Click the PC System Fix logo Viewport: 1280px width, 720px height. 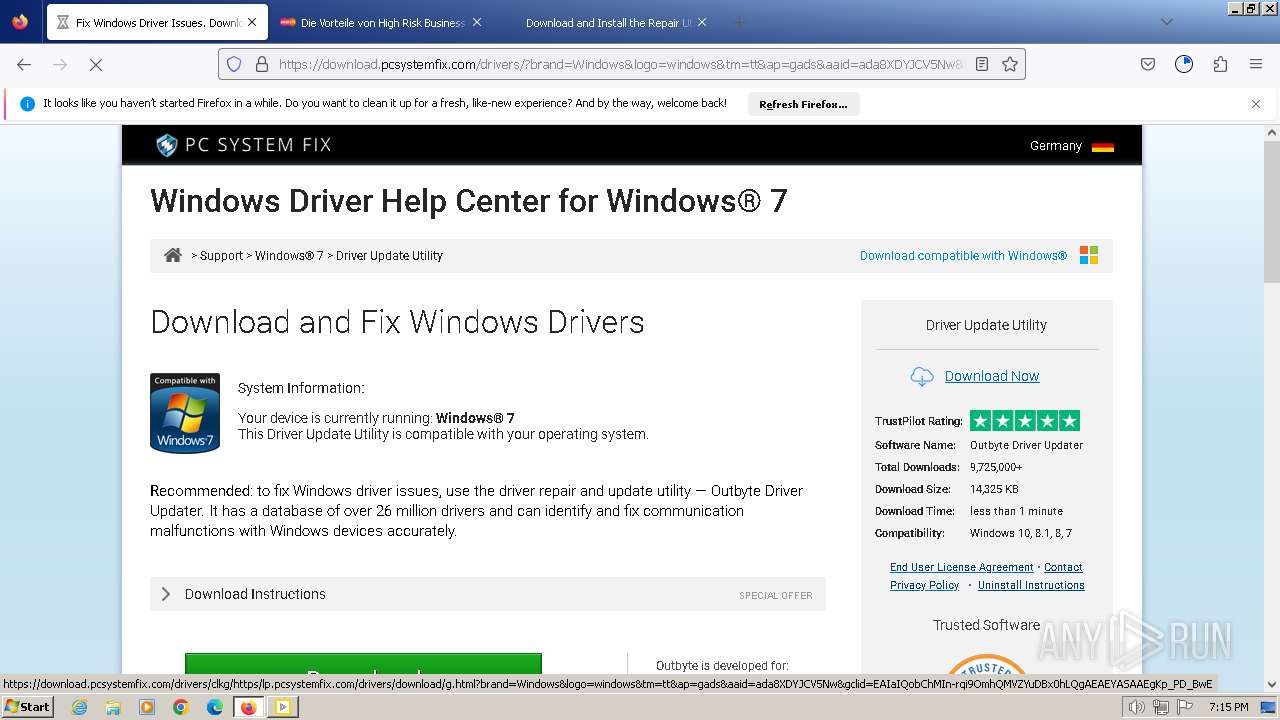click(243, 145)
